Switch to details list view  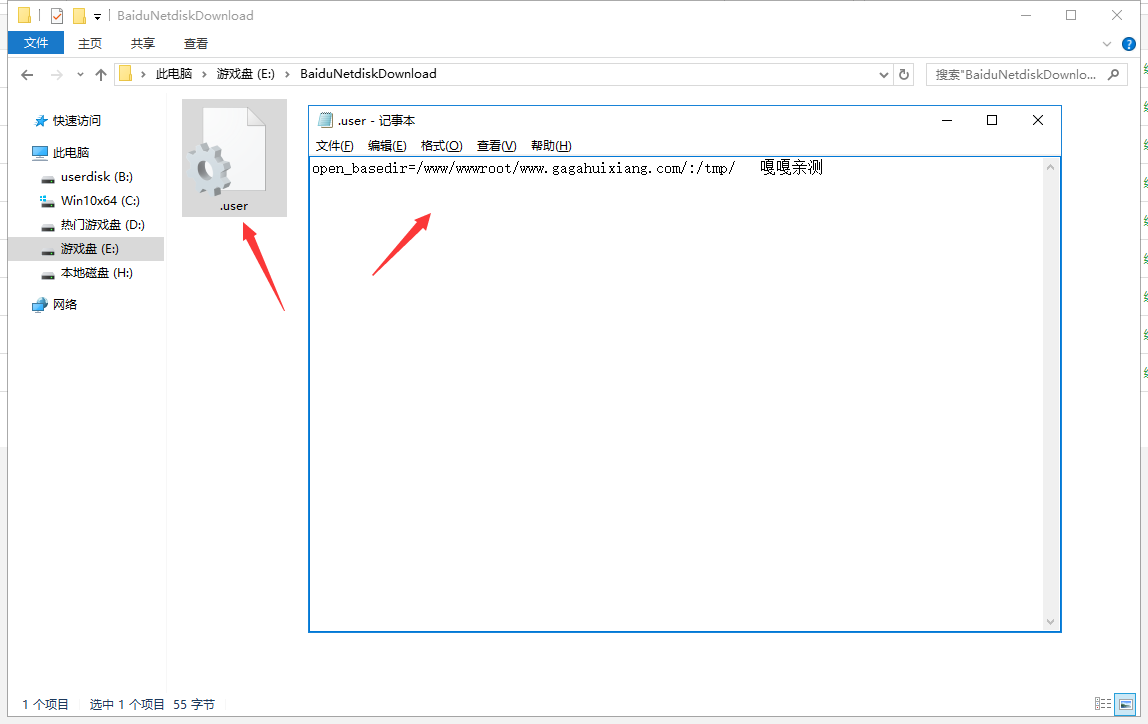click(1102, 704)
